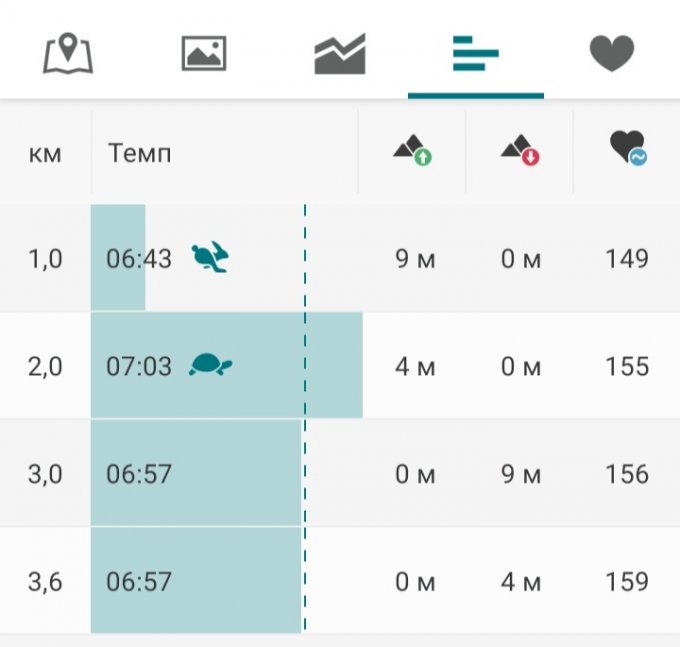The width and height of the screenshot is (680, 647).
Task: Click the elevation gain column icon
Action: point(412,152)
